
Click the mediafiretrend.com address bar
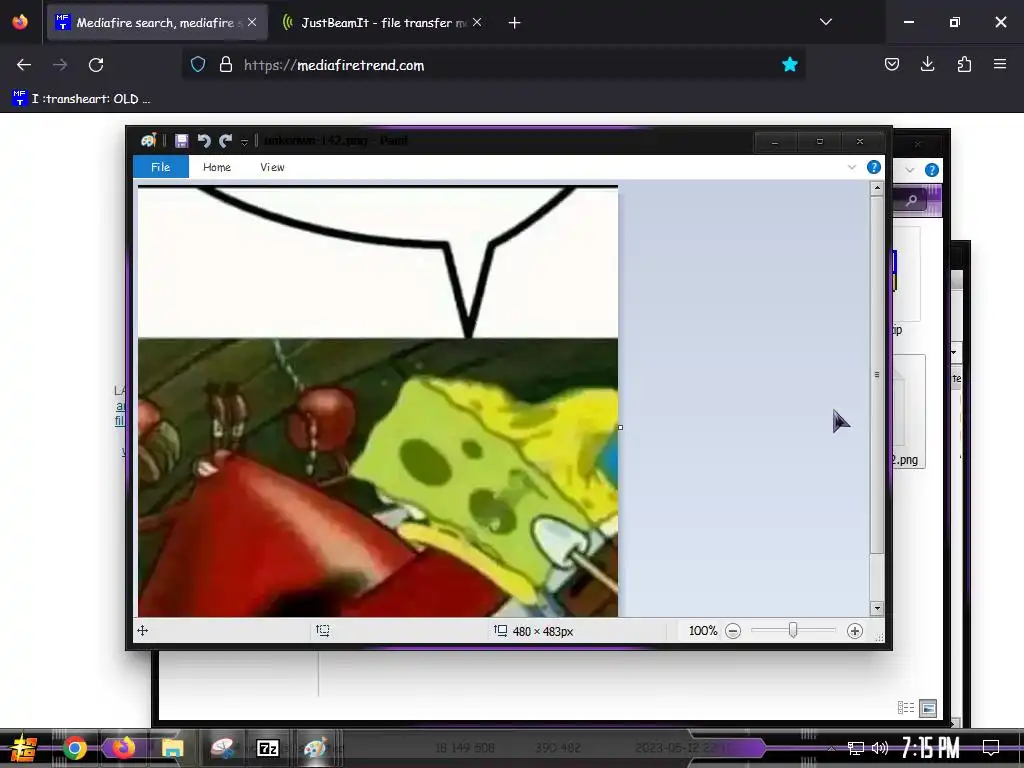click(x=494, y=65)
